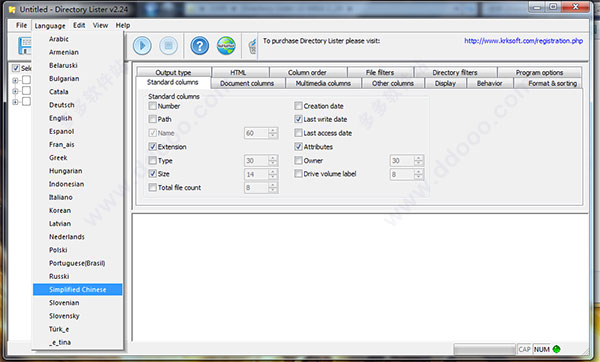
Task: Open the Other columns tab
Action: click(393, 83)
